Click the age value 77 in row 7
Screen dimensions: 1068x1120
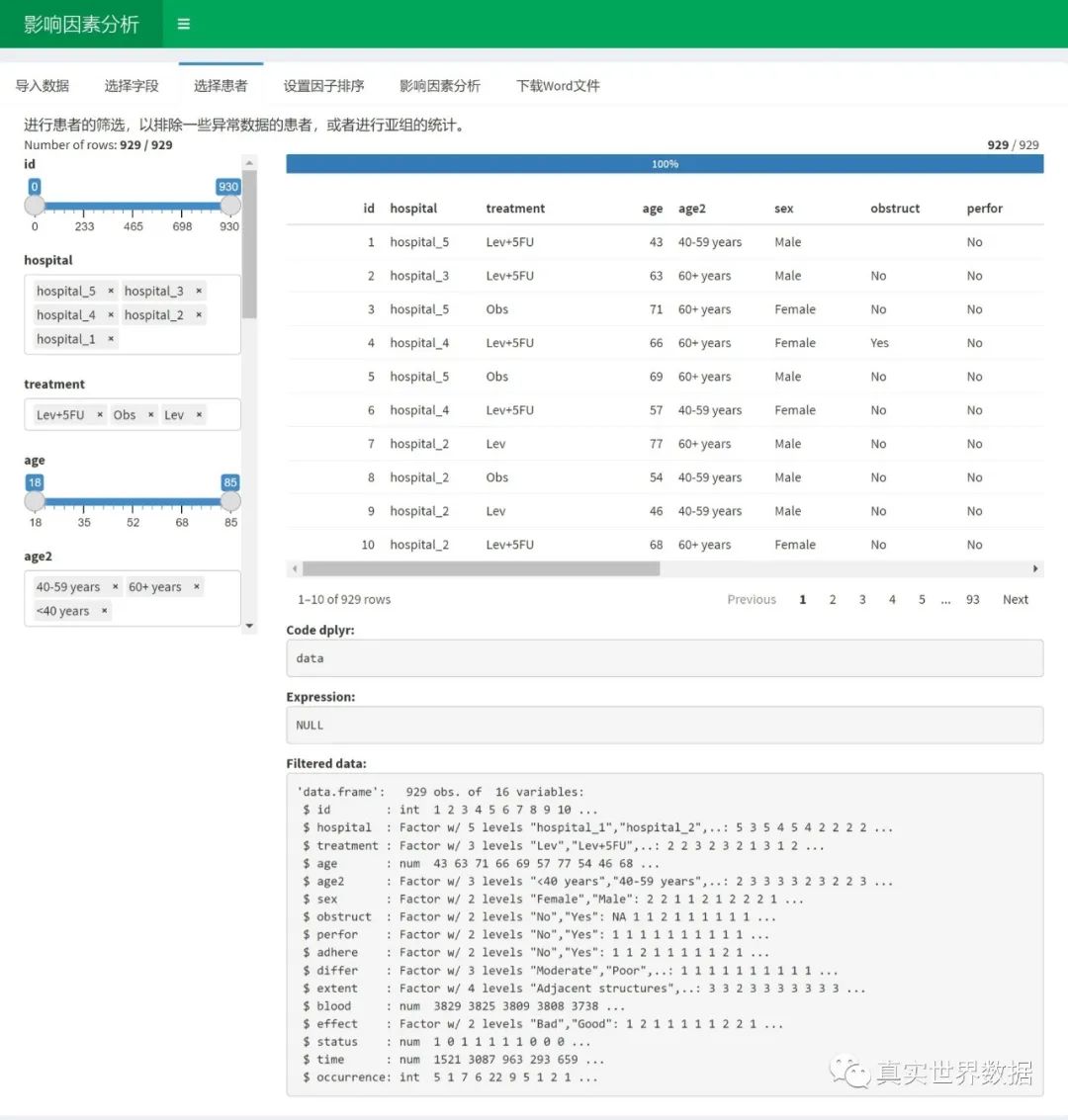point(656,444)
